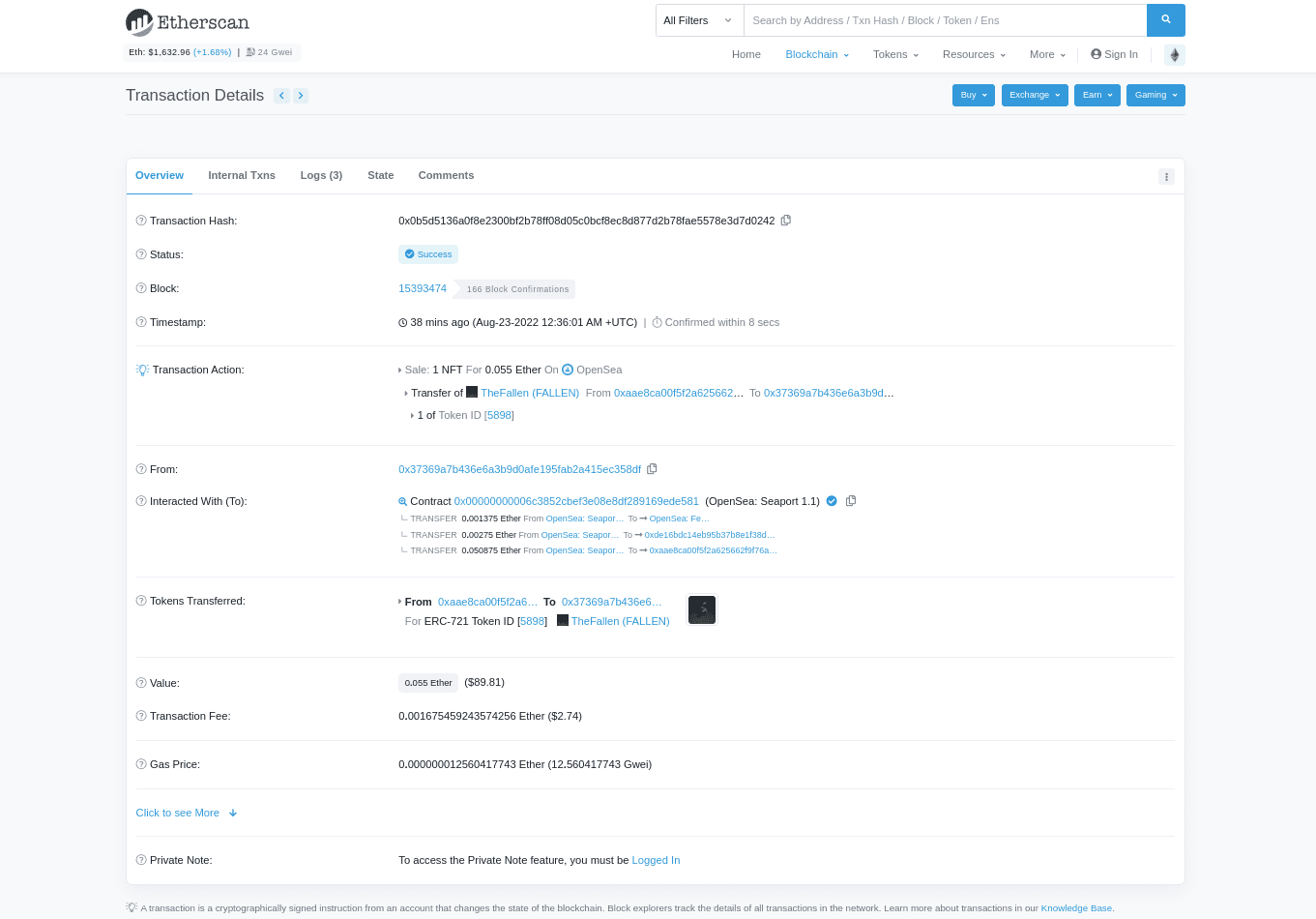Go to next transaction arrow
The height and width of the screenshot is (919, 1316).
[x=301, y=96]
